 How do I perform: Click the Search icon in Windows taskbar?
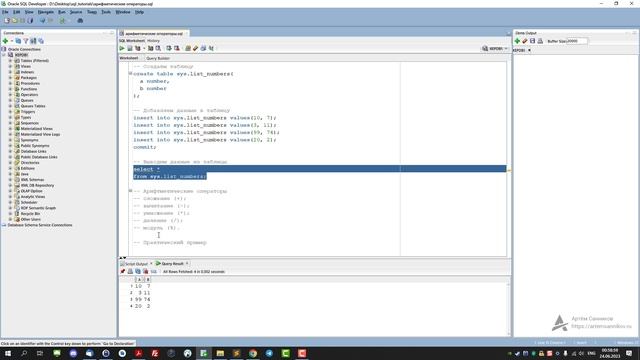tap(24, 353)
